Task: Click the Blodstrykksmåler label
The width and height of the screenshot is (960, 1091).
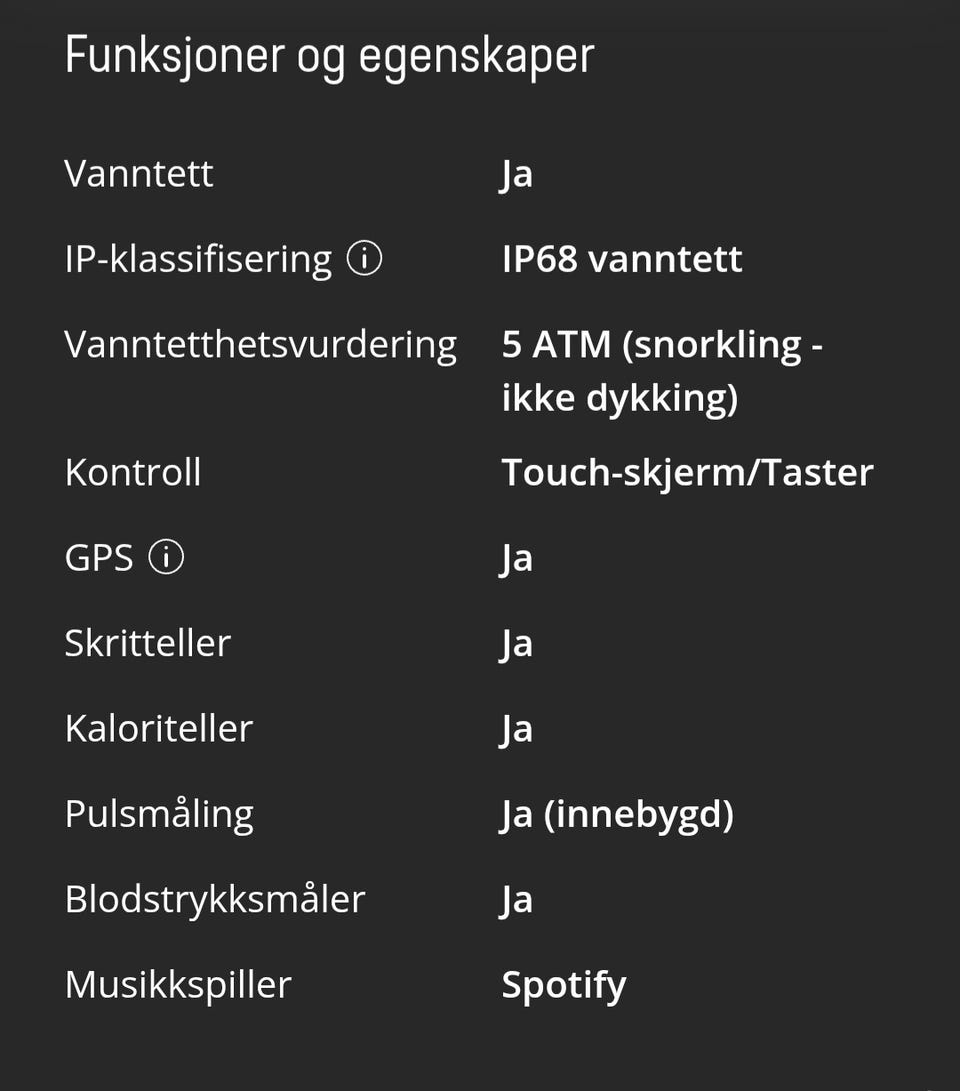Action: (x=214, y=899)
